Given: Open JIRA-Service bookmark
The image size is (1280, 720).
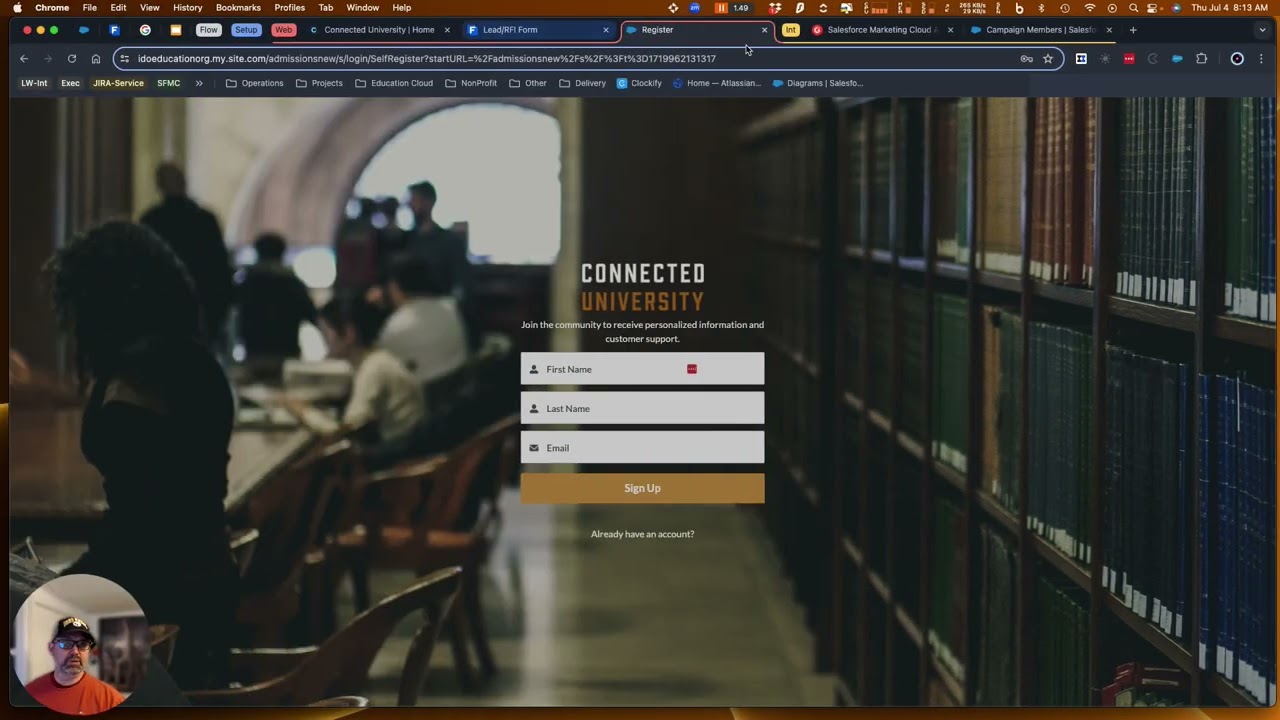Looking at the screenshot, I should pyautogui.click(x=118, y=83).
